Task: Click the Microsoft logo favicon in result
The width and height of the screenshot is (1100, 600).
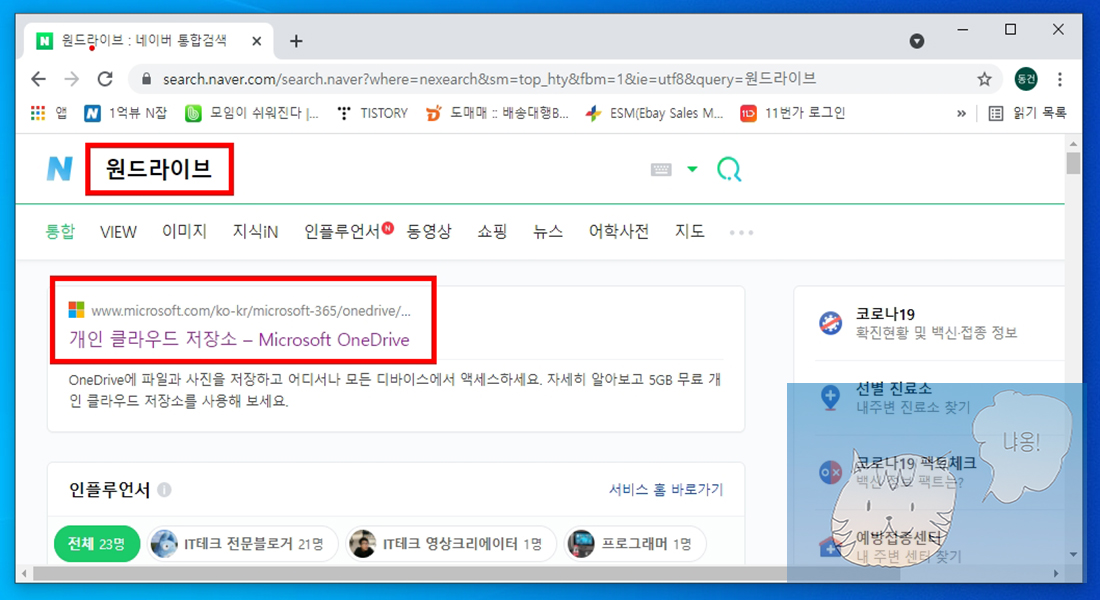Action: 76,309
